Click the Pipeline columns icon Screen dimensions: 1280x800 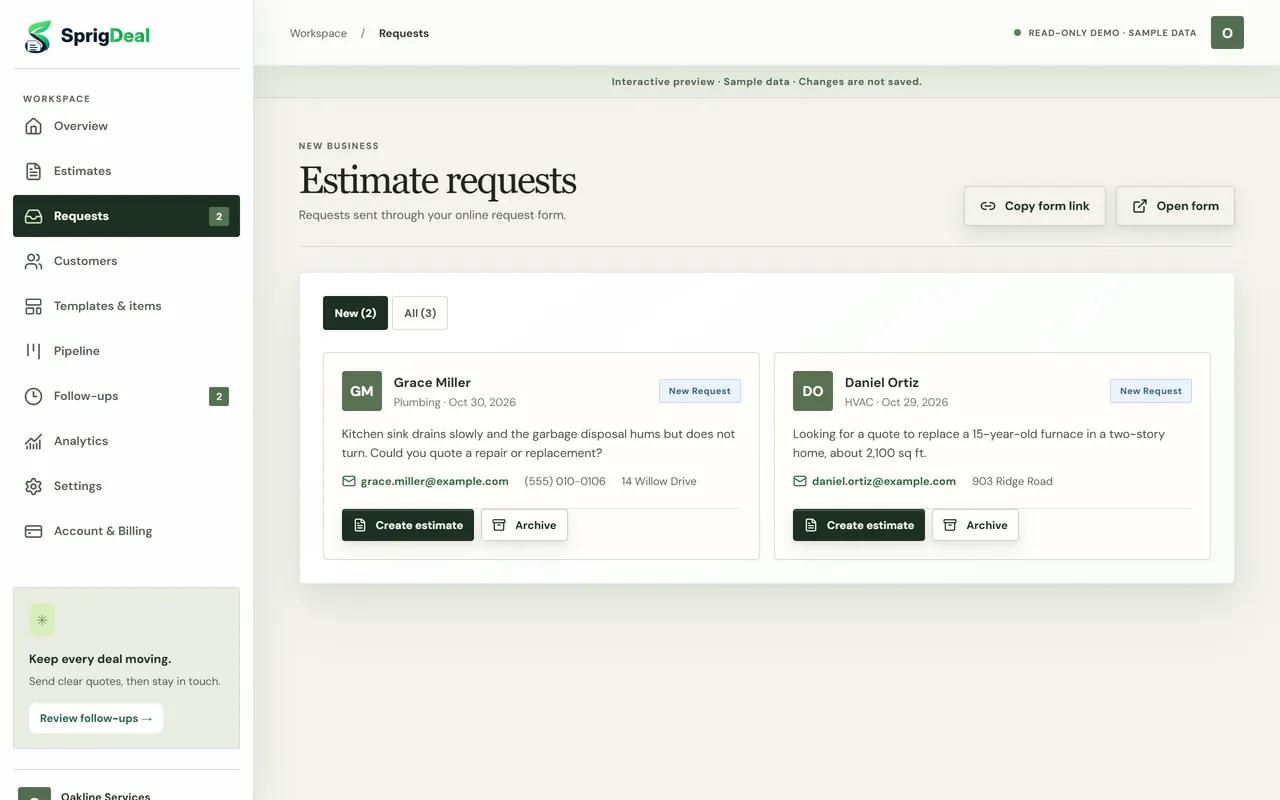(x=34, y=351)
